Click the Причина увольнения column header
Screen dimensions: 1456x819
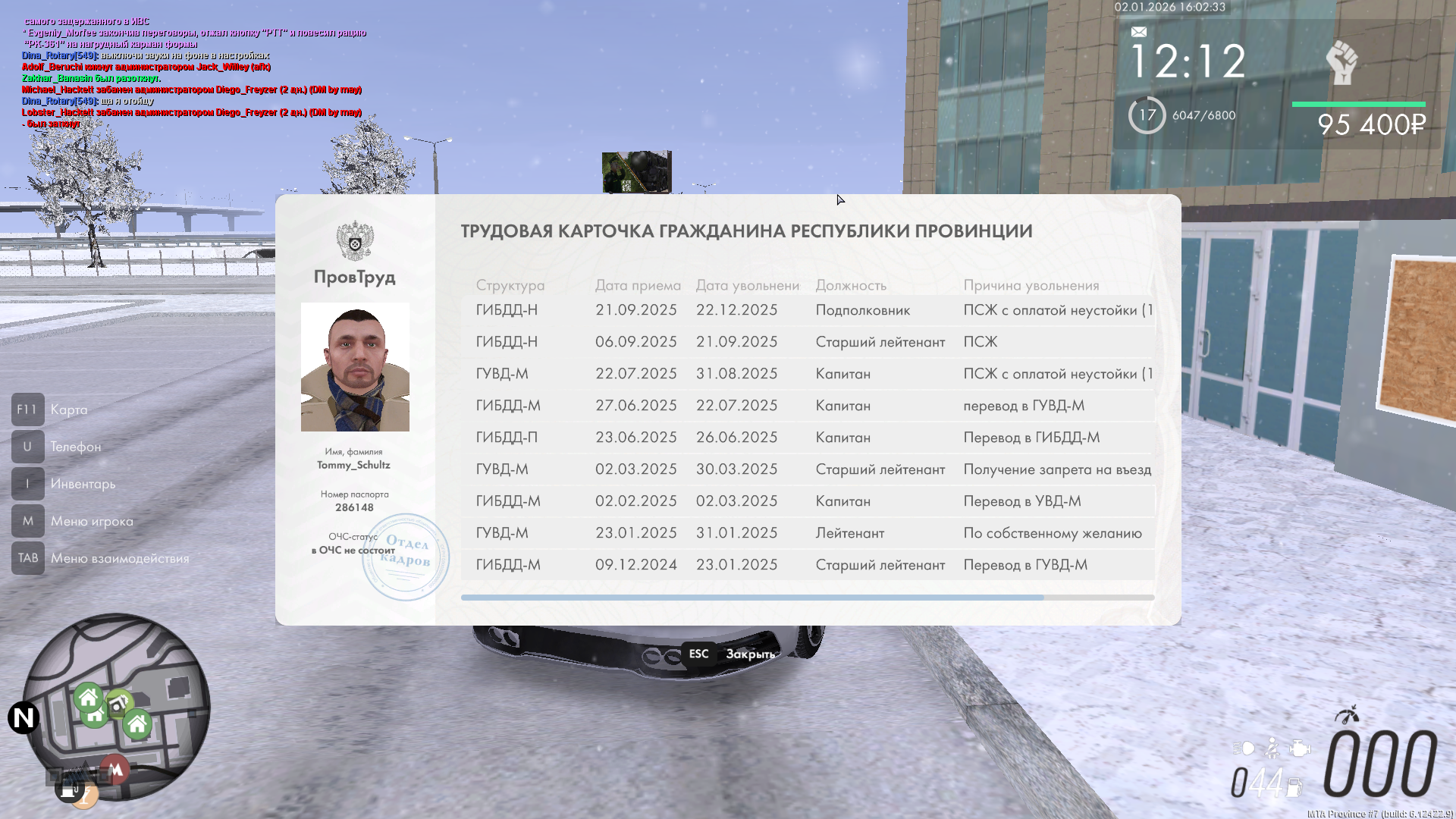1031,285
